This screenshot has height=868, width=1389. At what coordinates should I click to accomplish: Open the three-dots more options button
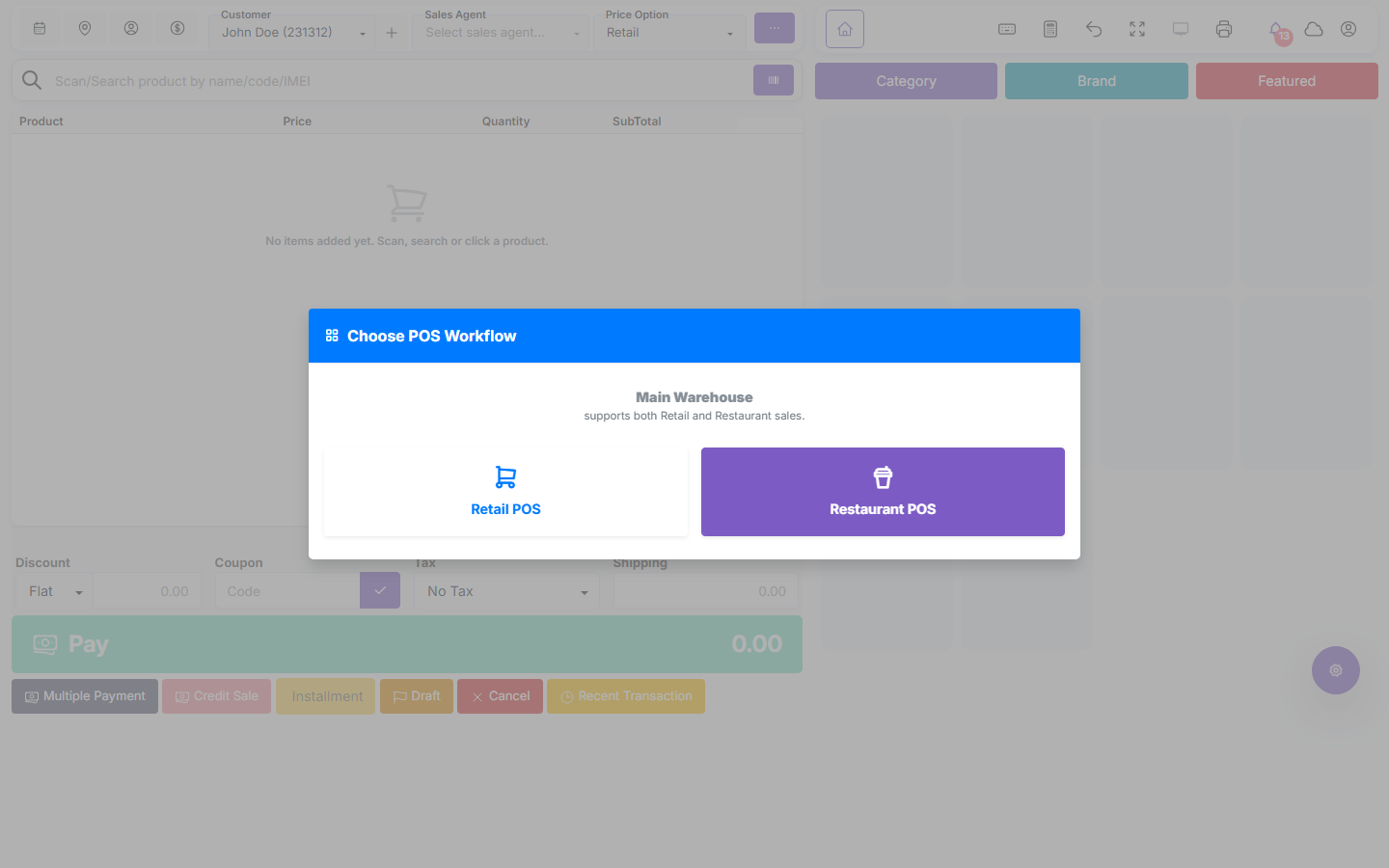click(x=775, y=28)
